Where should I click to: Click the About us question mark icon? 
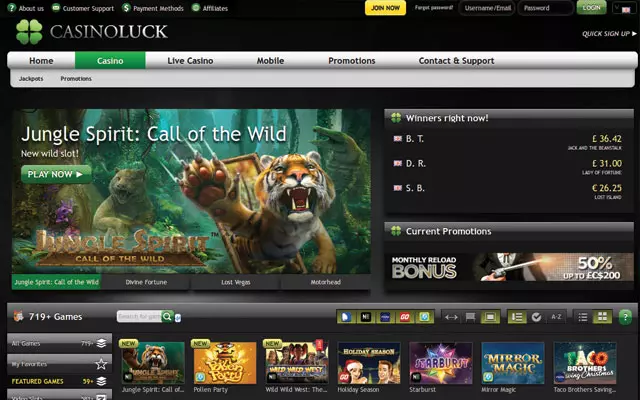pos(12,8)
